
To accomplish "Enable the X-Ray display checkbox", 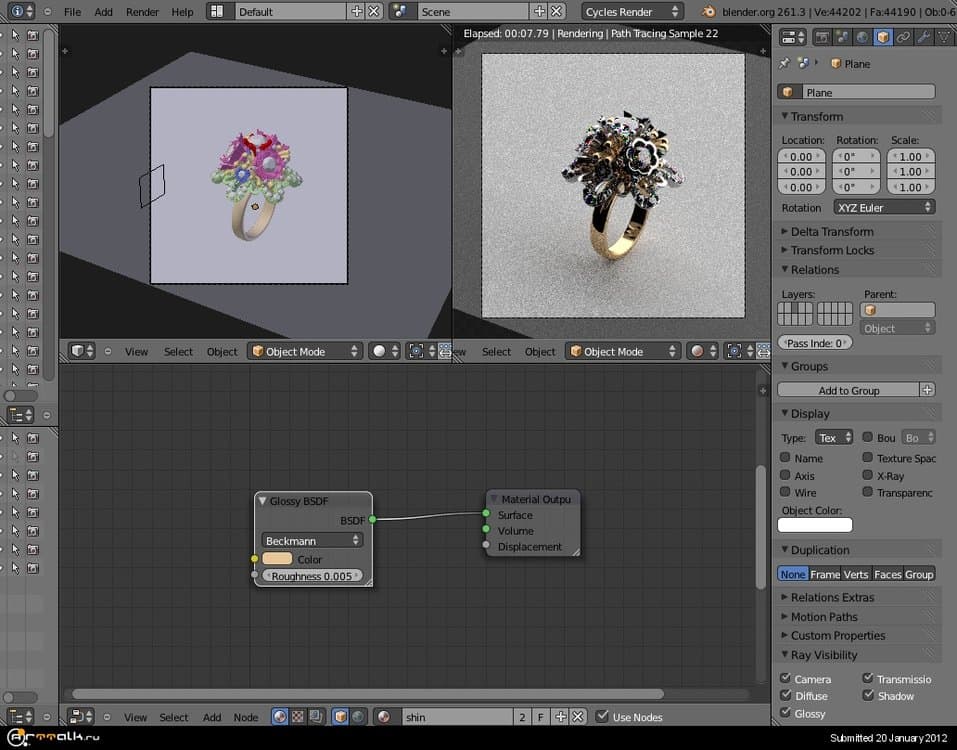I will 868,476.
